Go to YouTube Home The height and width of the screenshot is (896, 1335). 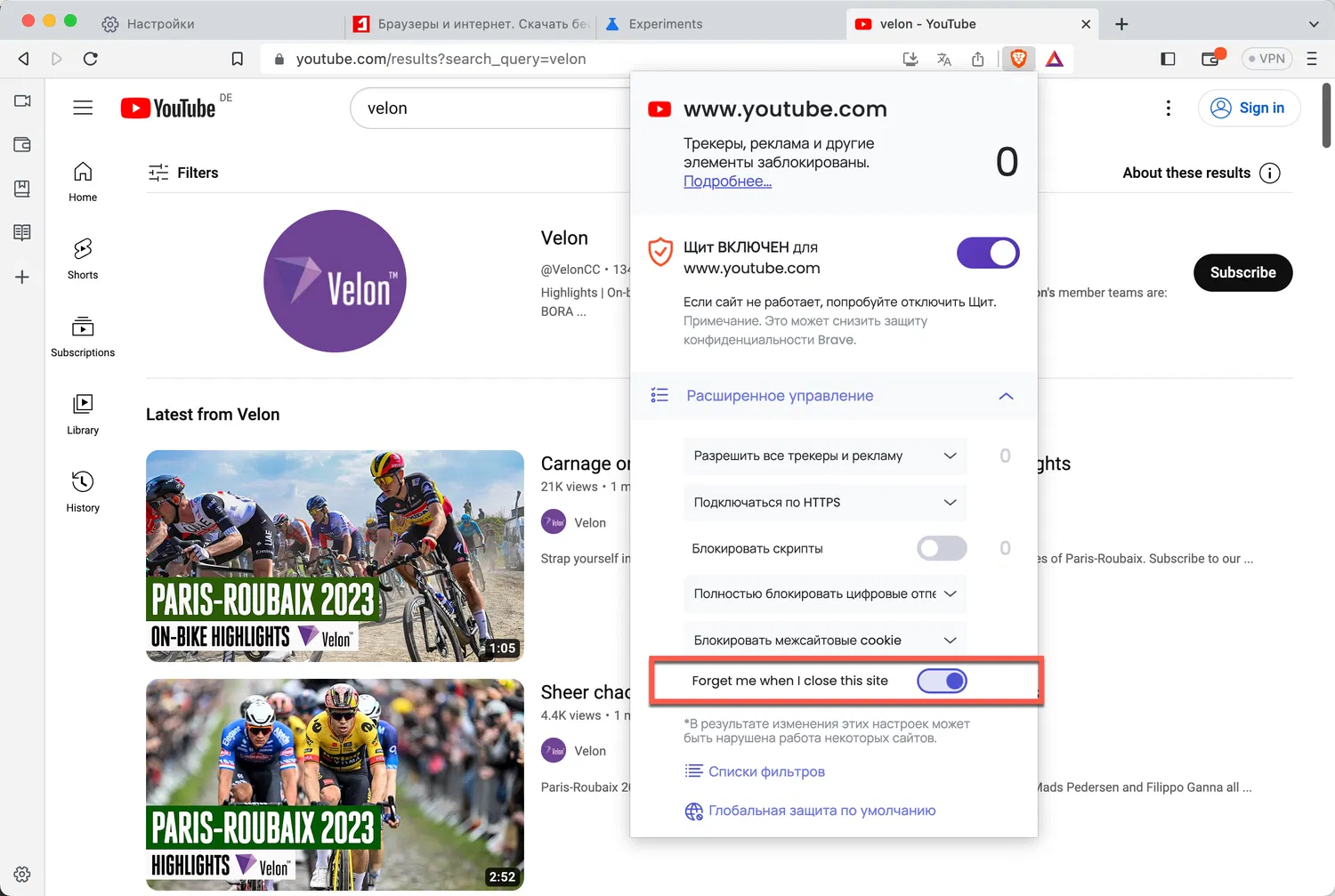83,182
